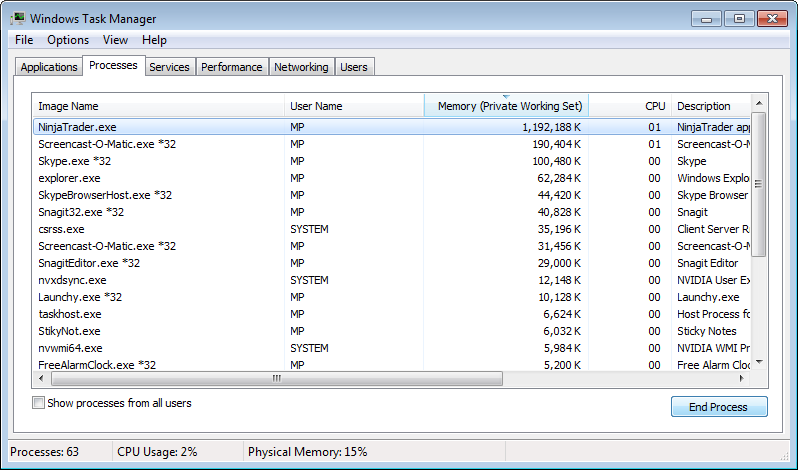
Task: Click the 190,404 K memory value
Action: click(556, 144)
